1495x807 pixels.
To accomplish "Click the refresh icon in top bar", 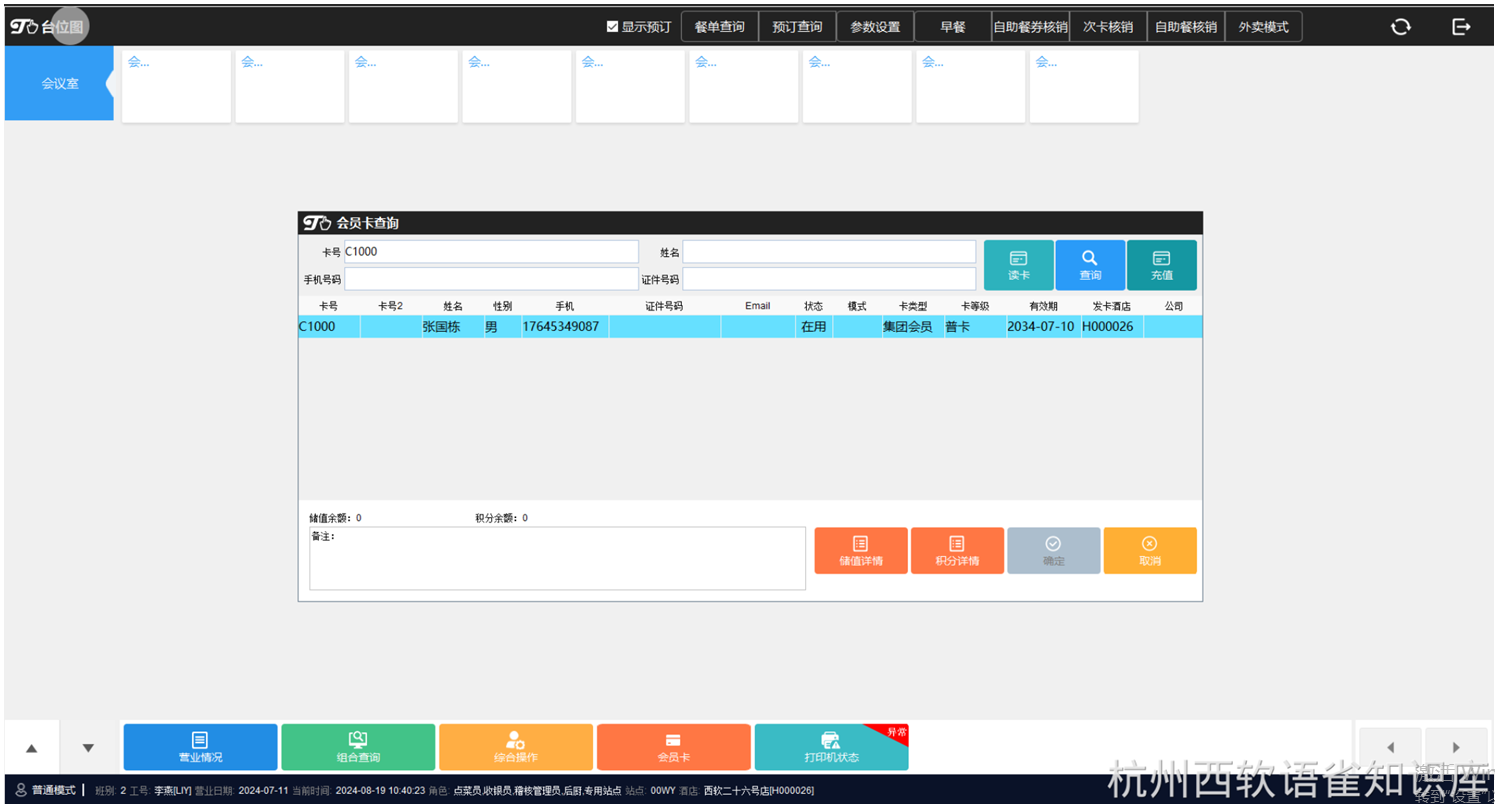I will pyautogui.click(x=1401, y=27).
